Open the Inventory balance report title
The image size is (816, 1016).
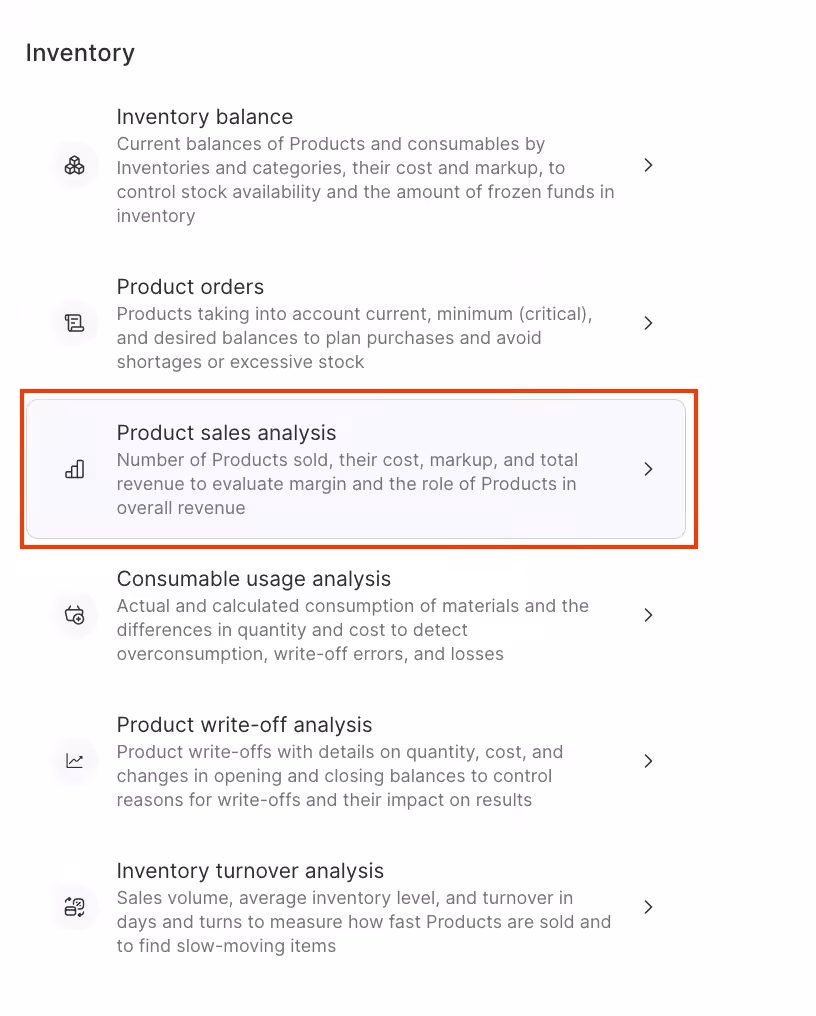pos(205,117)
